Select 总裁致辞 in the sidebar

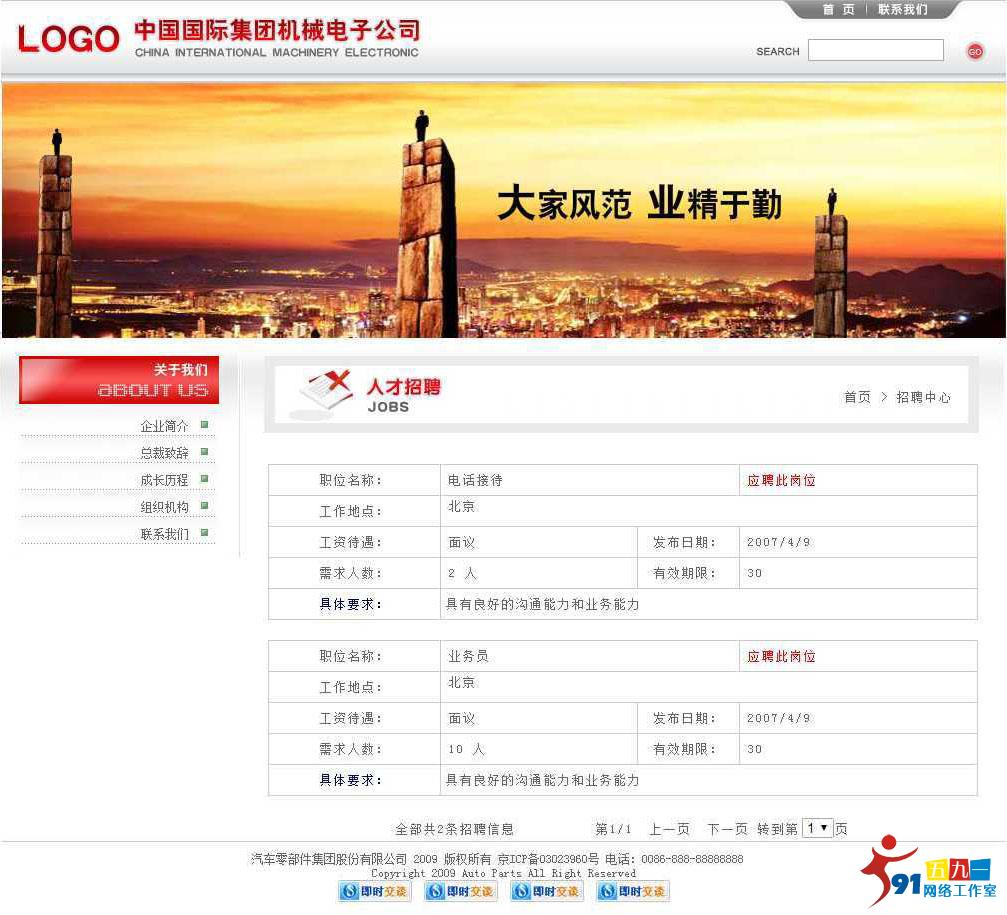[164, 453]
